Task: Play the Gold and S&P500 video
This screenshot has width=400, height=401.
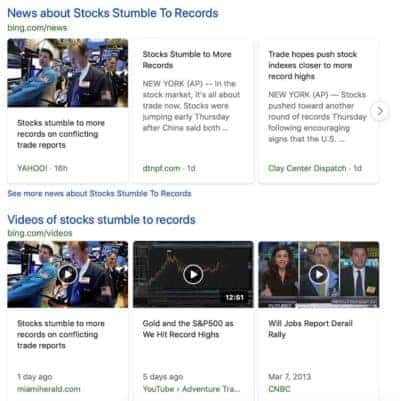Action: (x=193, y=274)
